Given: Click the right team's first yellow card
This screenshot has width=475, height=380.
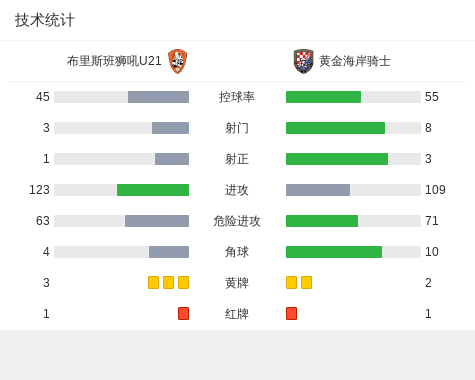Looking at the screenshot, I should coord(291,283).
